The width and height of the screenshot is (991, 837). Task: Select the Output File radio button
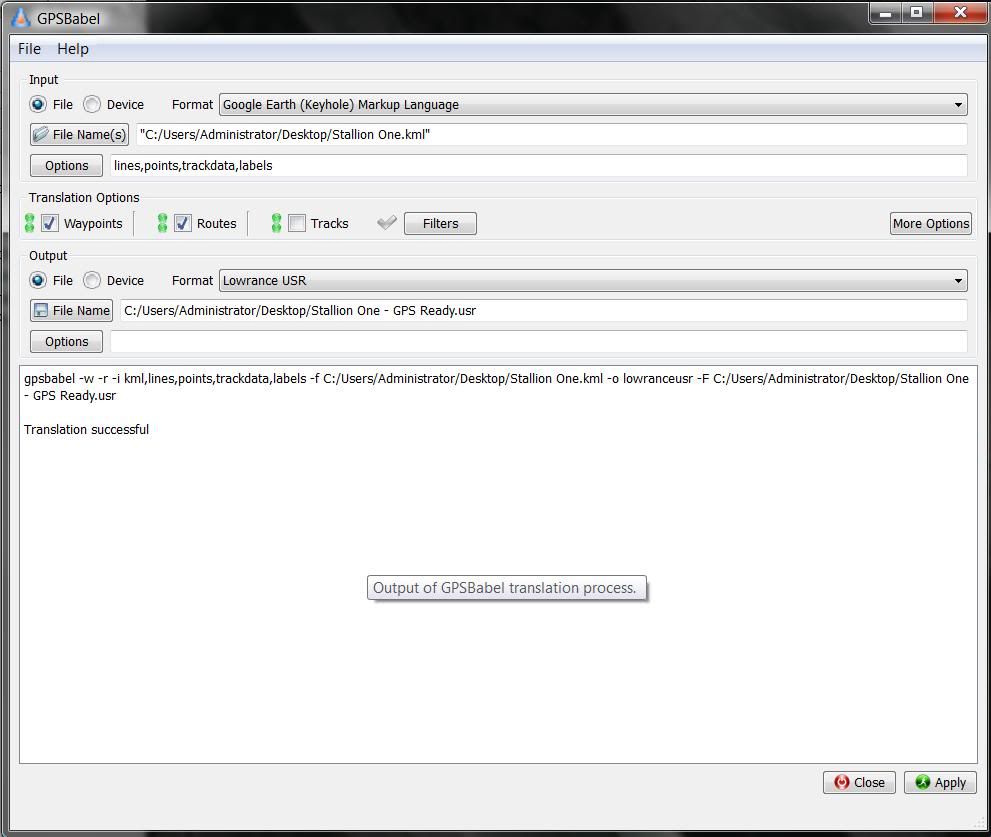tap(38, 280)
